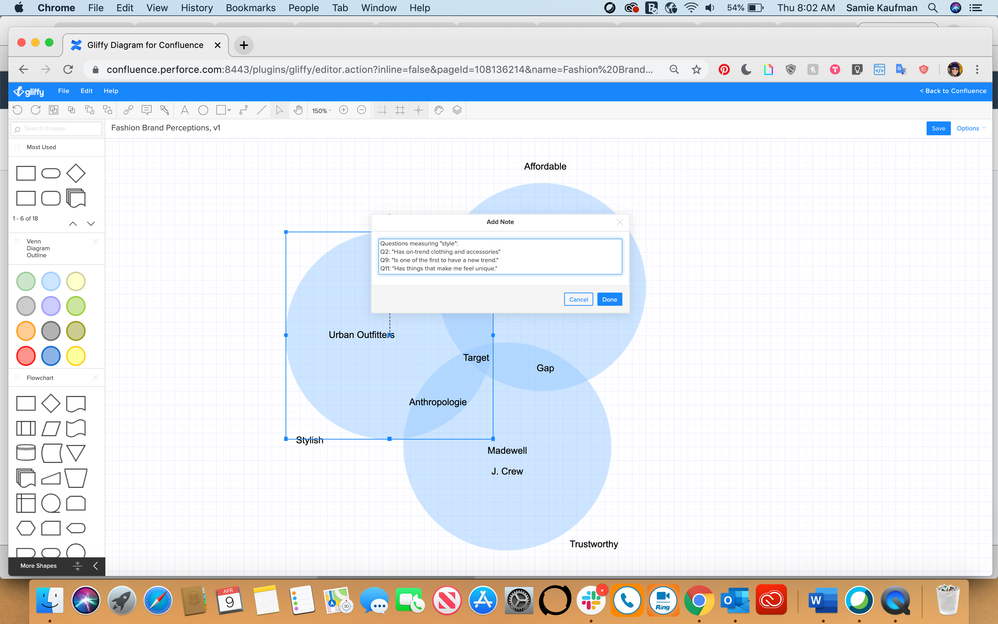The height and width of the screenshot is (624, 998).
Task: Open the Gliffy Help menu
Action: 111,91
